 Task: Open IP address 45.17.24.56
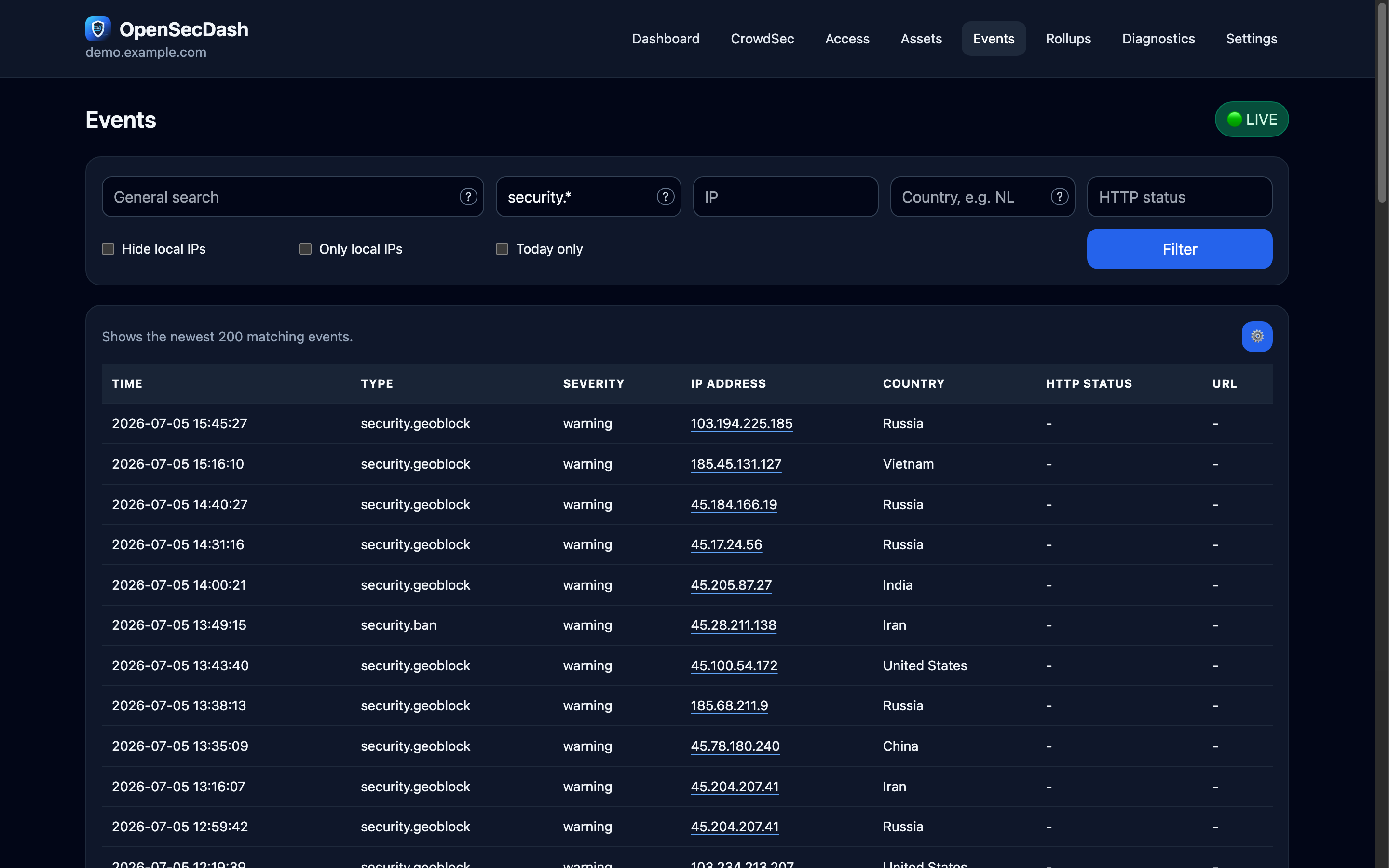tap(726, 544)
